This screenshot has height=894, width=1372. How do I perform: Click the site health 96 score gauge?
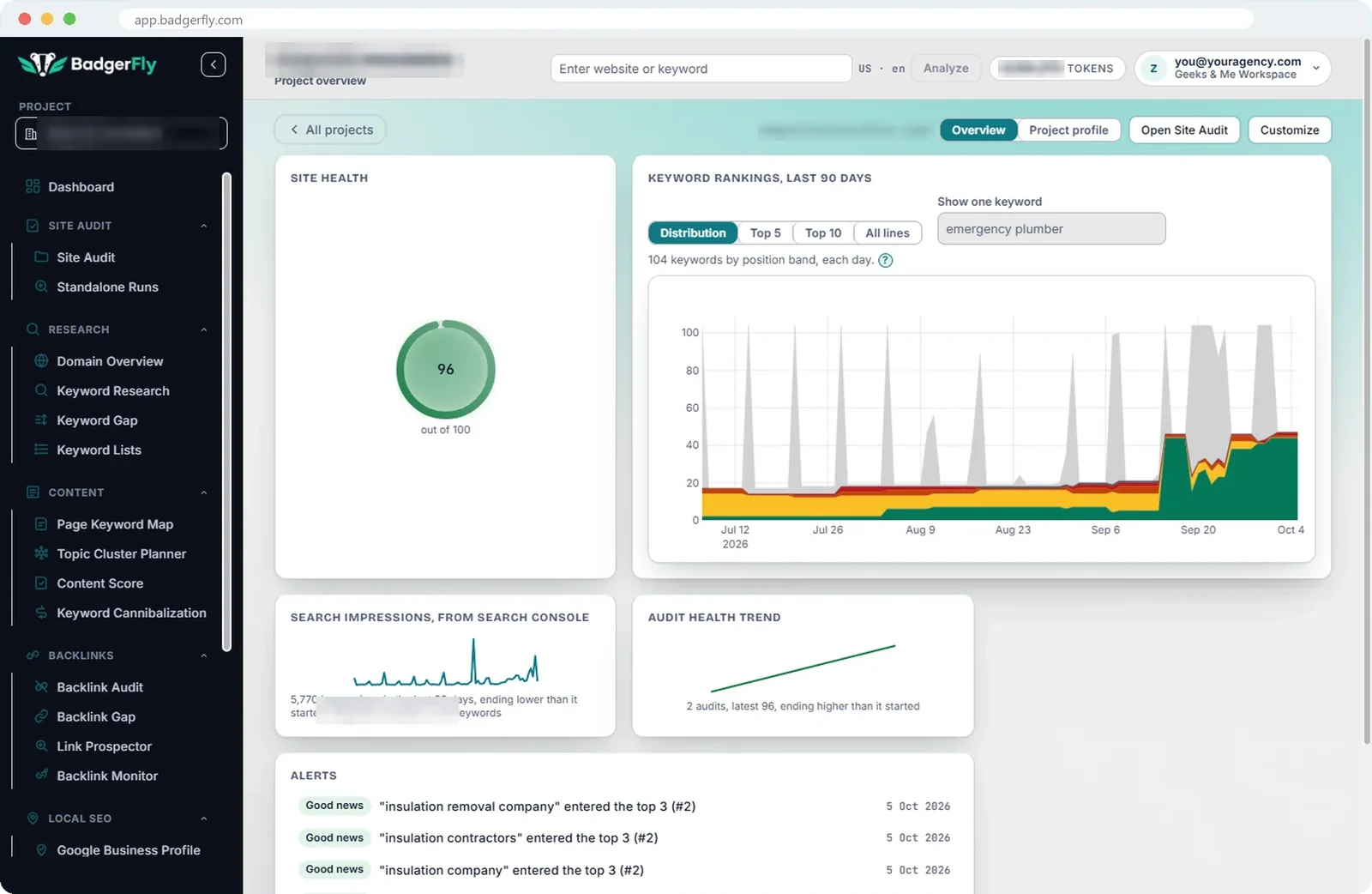point(445,369)
